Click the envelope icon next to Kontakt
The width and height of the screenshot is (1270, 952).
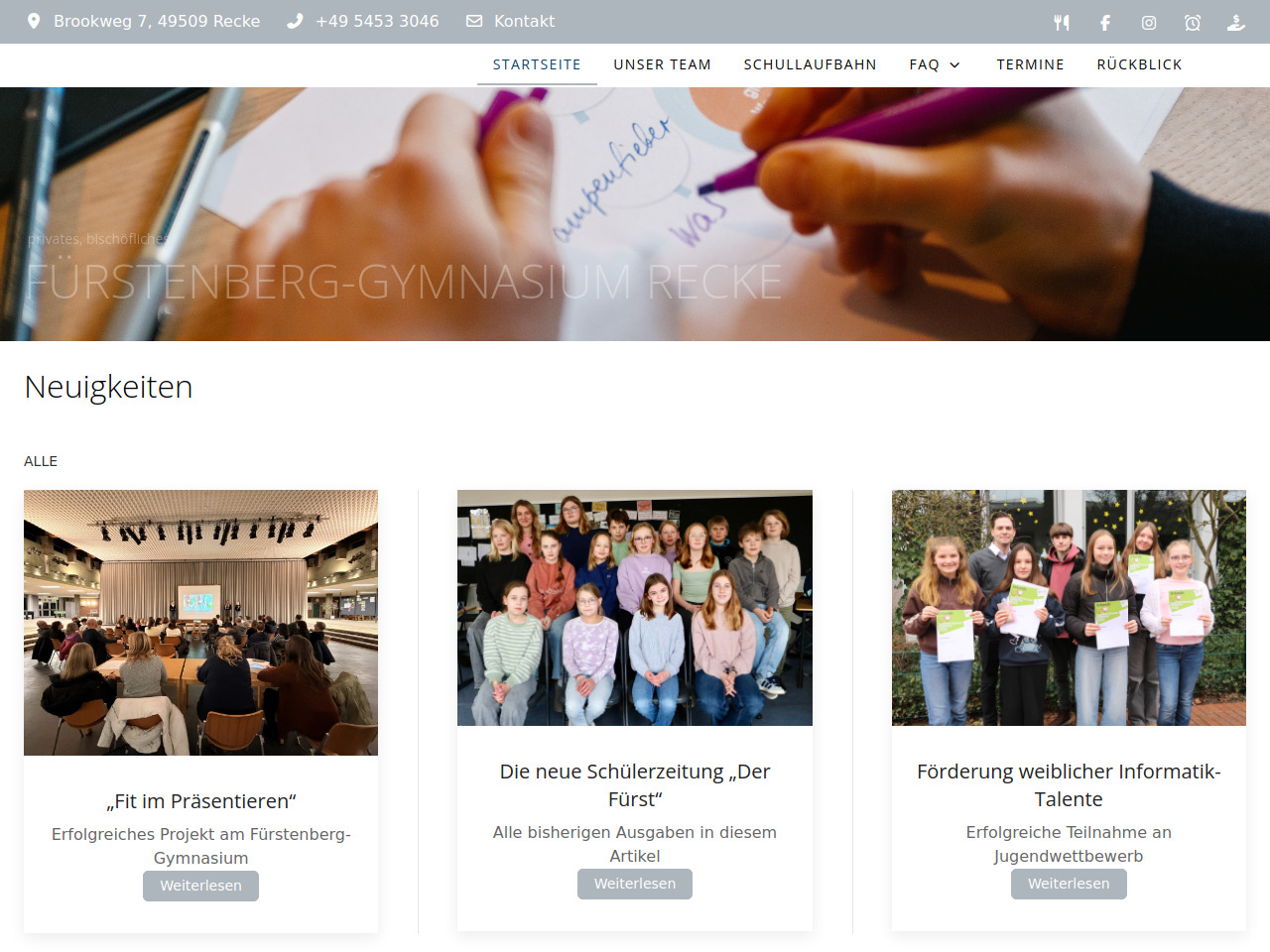click(x=474, y=21)
